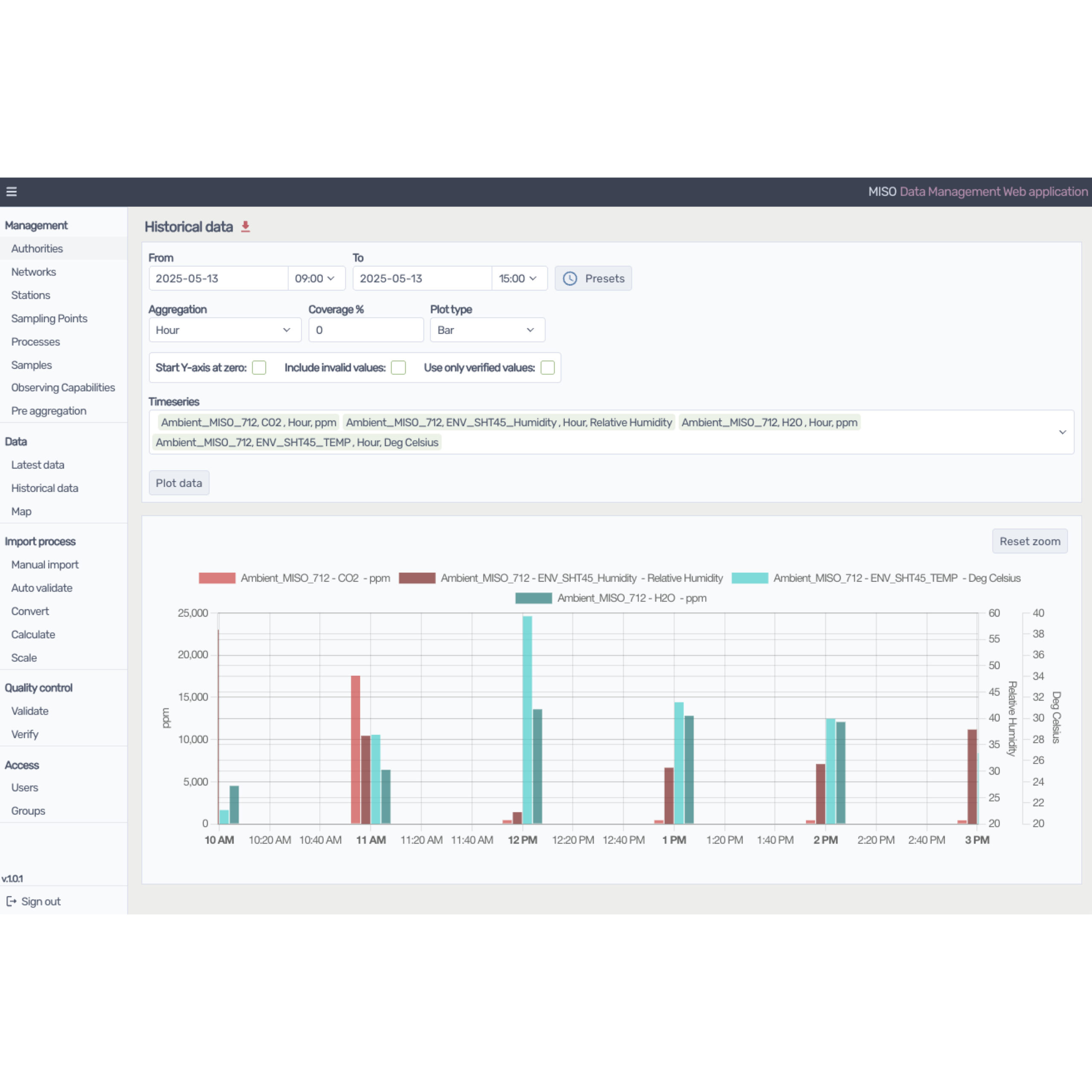Open the 09:00 From time dropdown
This screenshot has height=1092, width=1092.
point(316,278)
